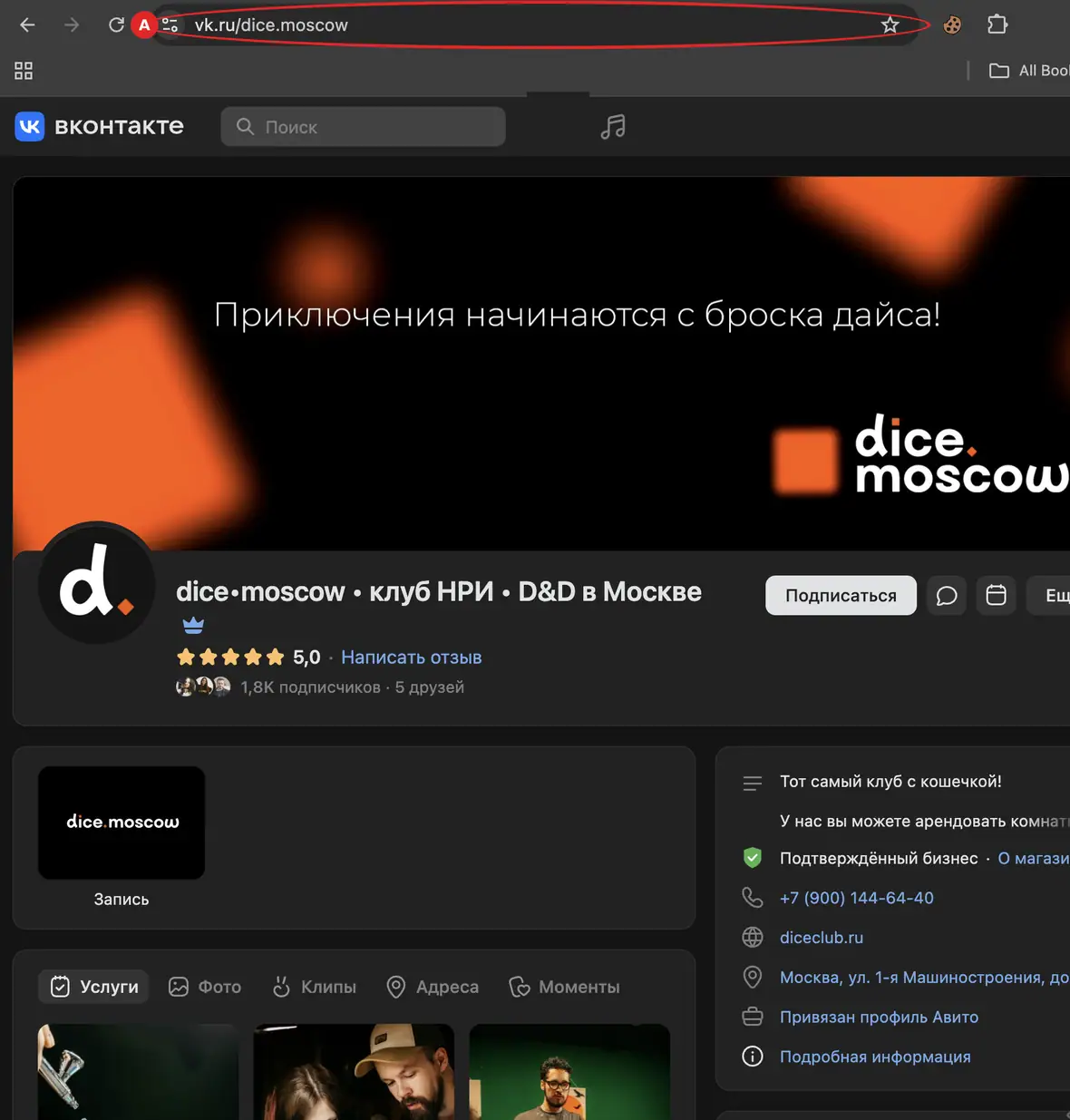Click Привязан профиль Авито link
This screenshot has width=1070, height=1120.
click(x=879, y=1018)
